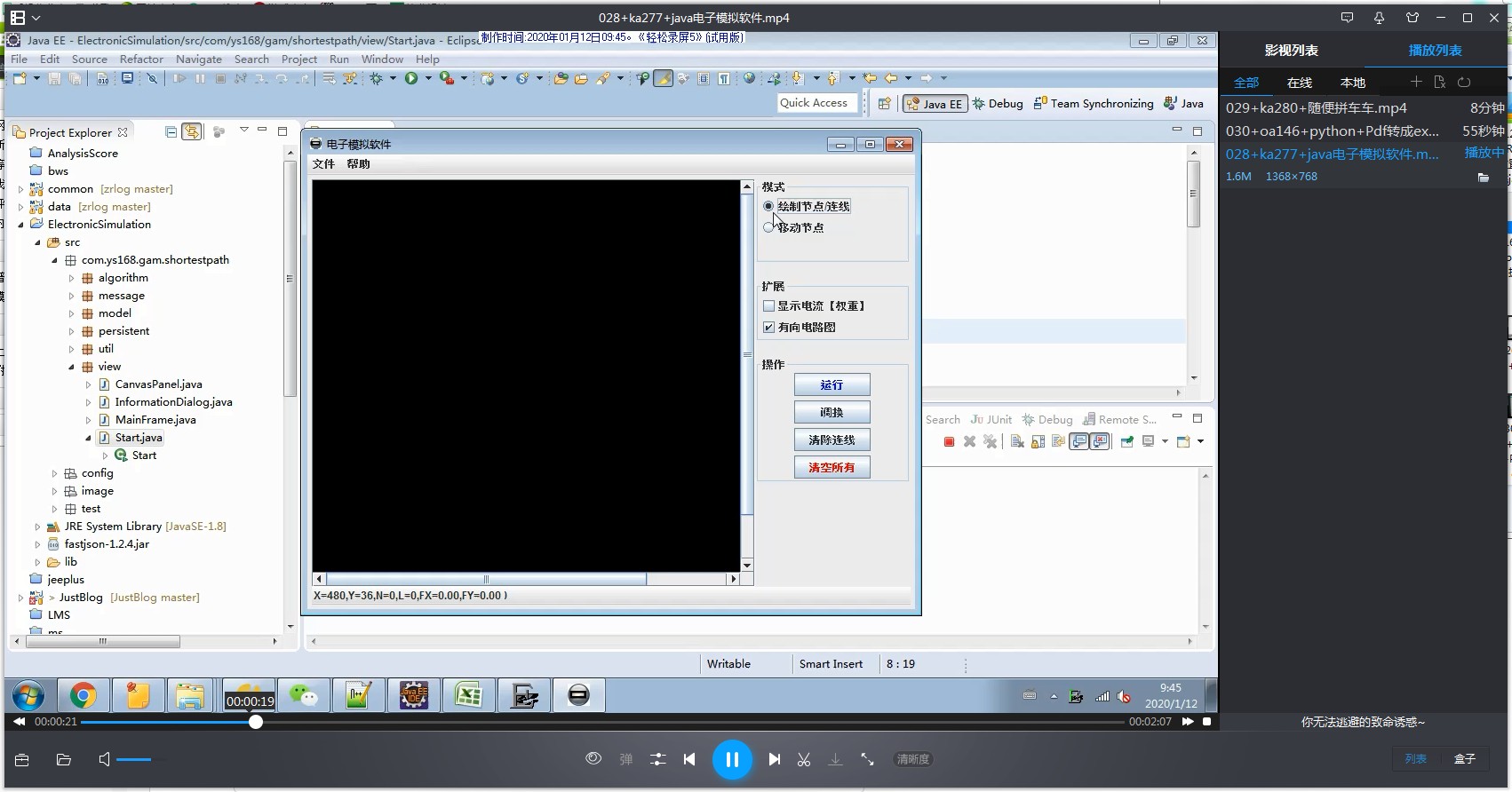Open the 文件 menu in simulator window
The width and height of the screenshot is (1512, 792).
pyautogui.click(x=323, y=163)
